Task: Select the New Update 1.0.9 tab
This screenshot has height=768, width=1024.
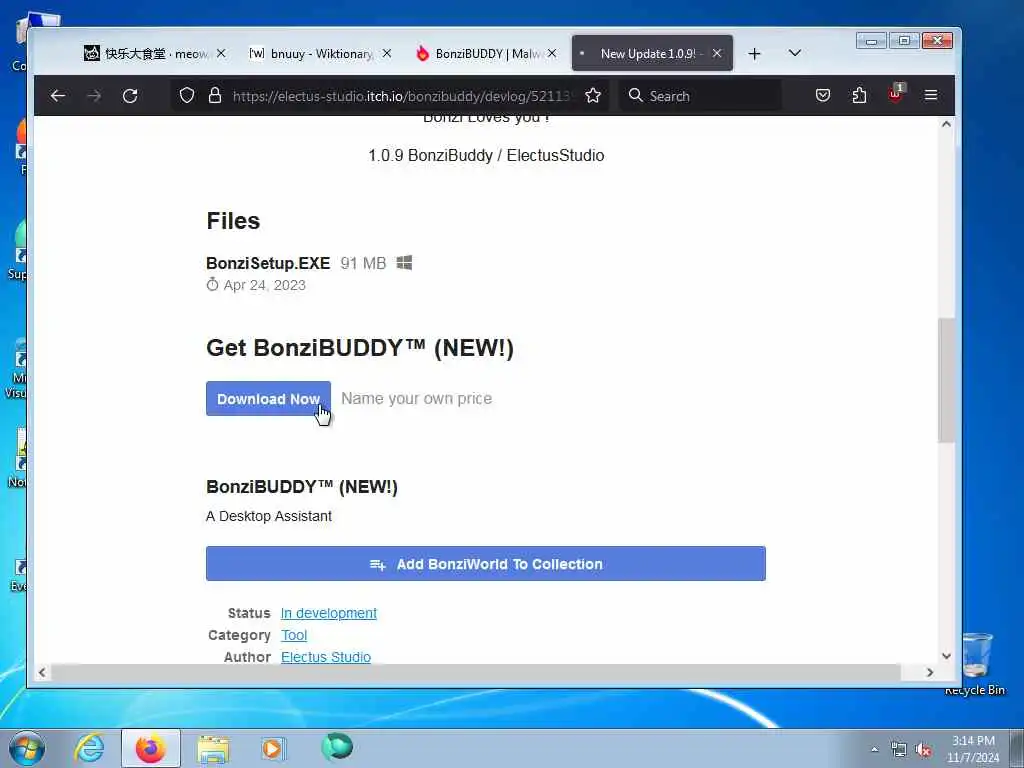Action: pos(652,54)
